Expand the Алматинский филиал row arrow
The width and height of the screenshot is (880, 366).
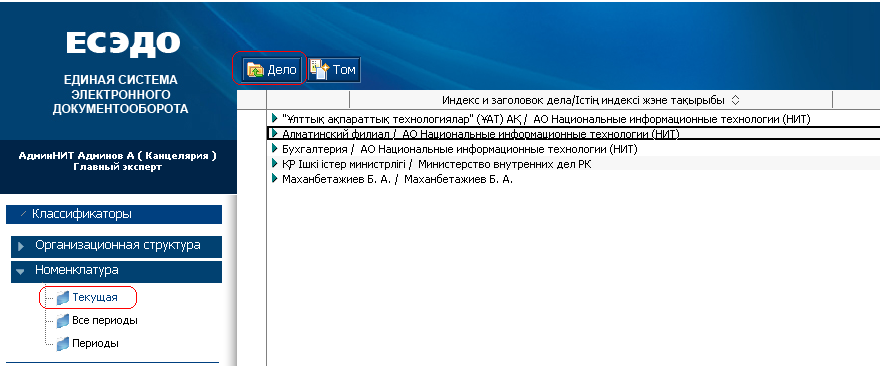274,134
